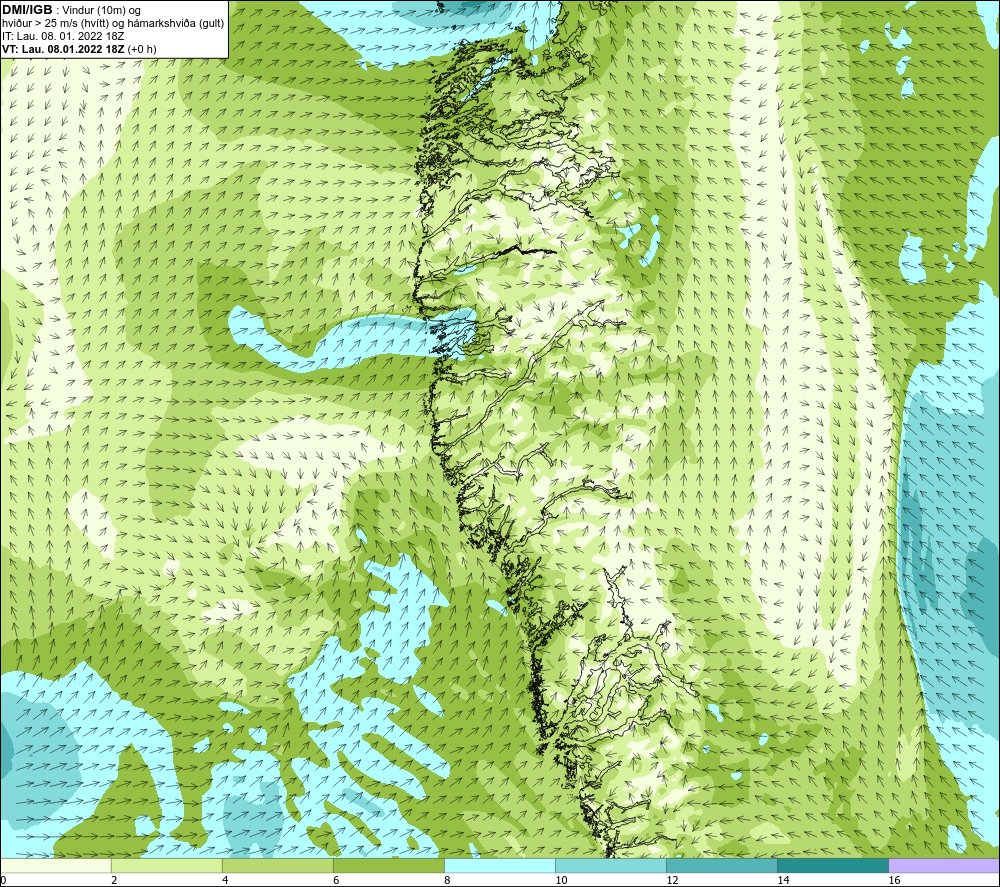Click the 8–10 m/s light cyan legend swatch
The width and height of the screenshot is (1000, 887).
point(500,865)
